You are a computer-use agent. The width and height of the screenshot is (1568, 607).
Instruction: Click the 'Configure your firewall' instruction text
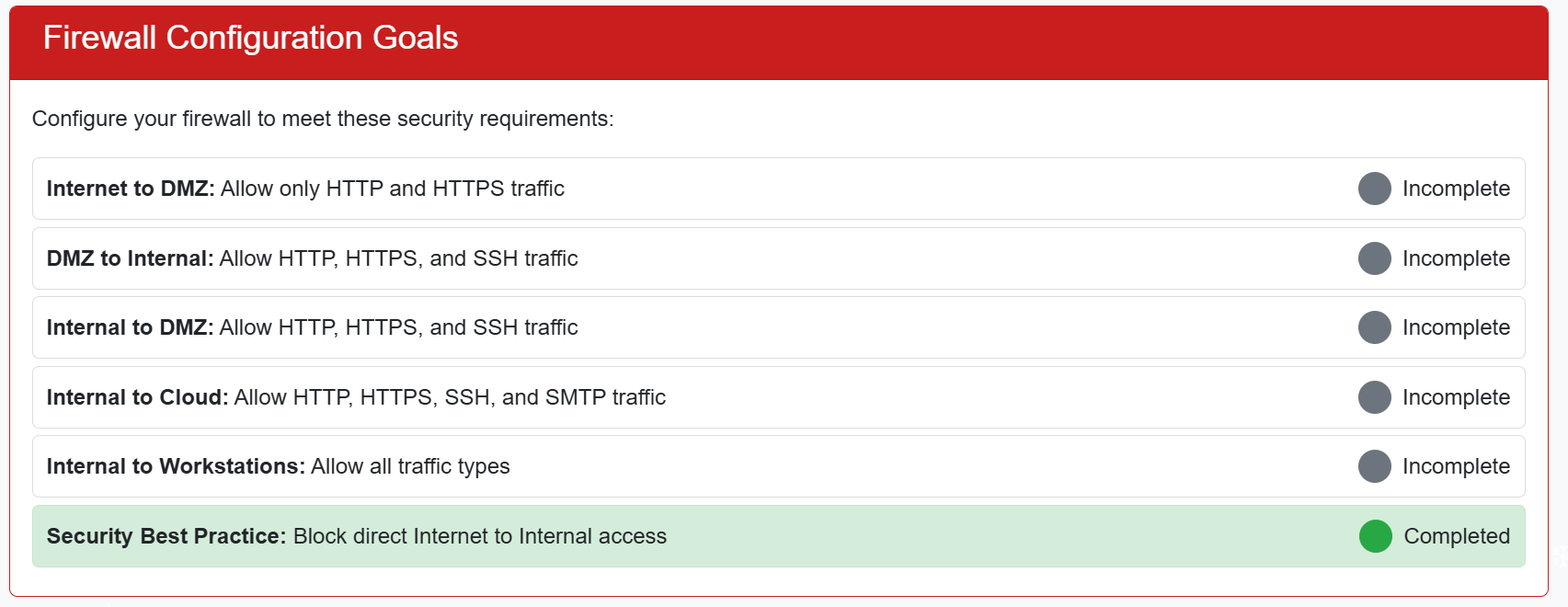(x=323, y=120)
